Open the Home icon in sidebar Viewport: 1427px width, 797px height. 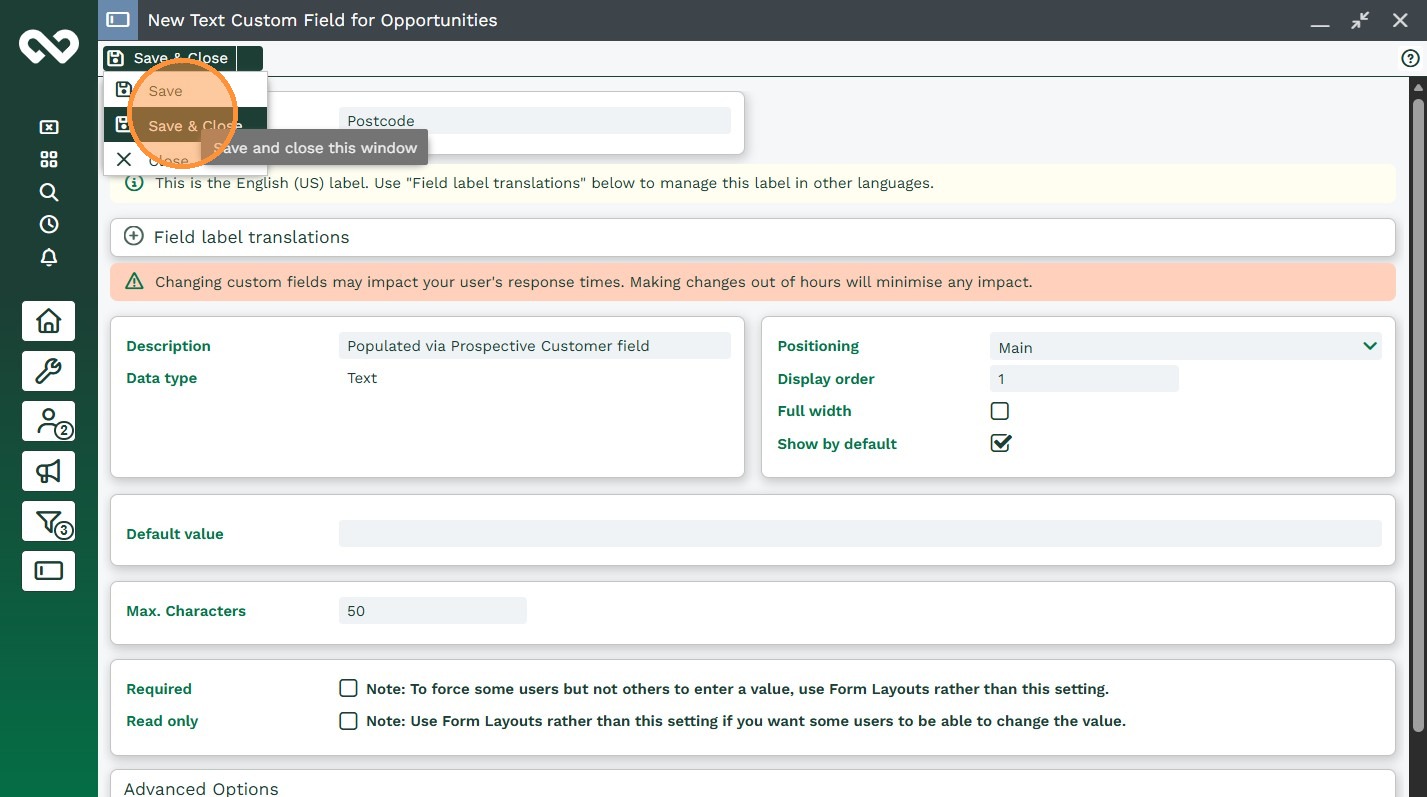(x=48, y=321)
